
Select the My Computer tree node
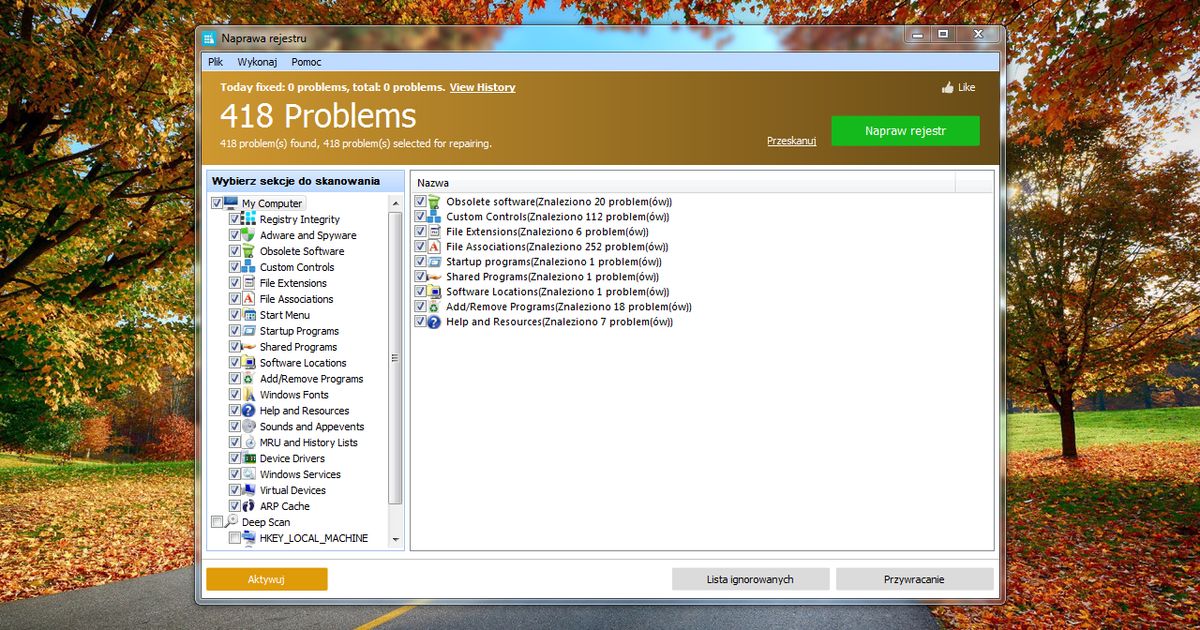pos(271,204)
